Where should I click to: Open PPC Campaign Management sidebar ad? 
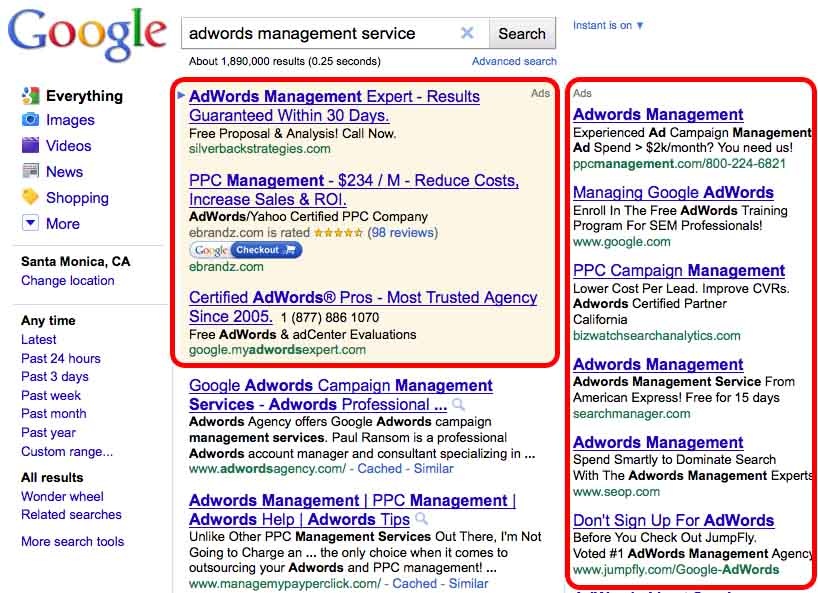(679, 271)
